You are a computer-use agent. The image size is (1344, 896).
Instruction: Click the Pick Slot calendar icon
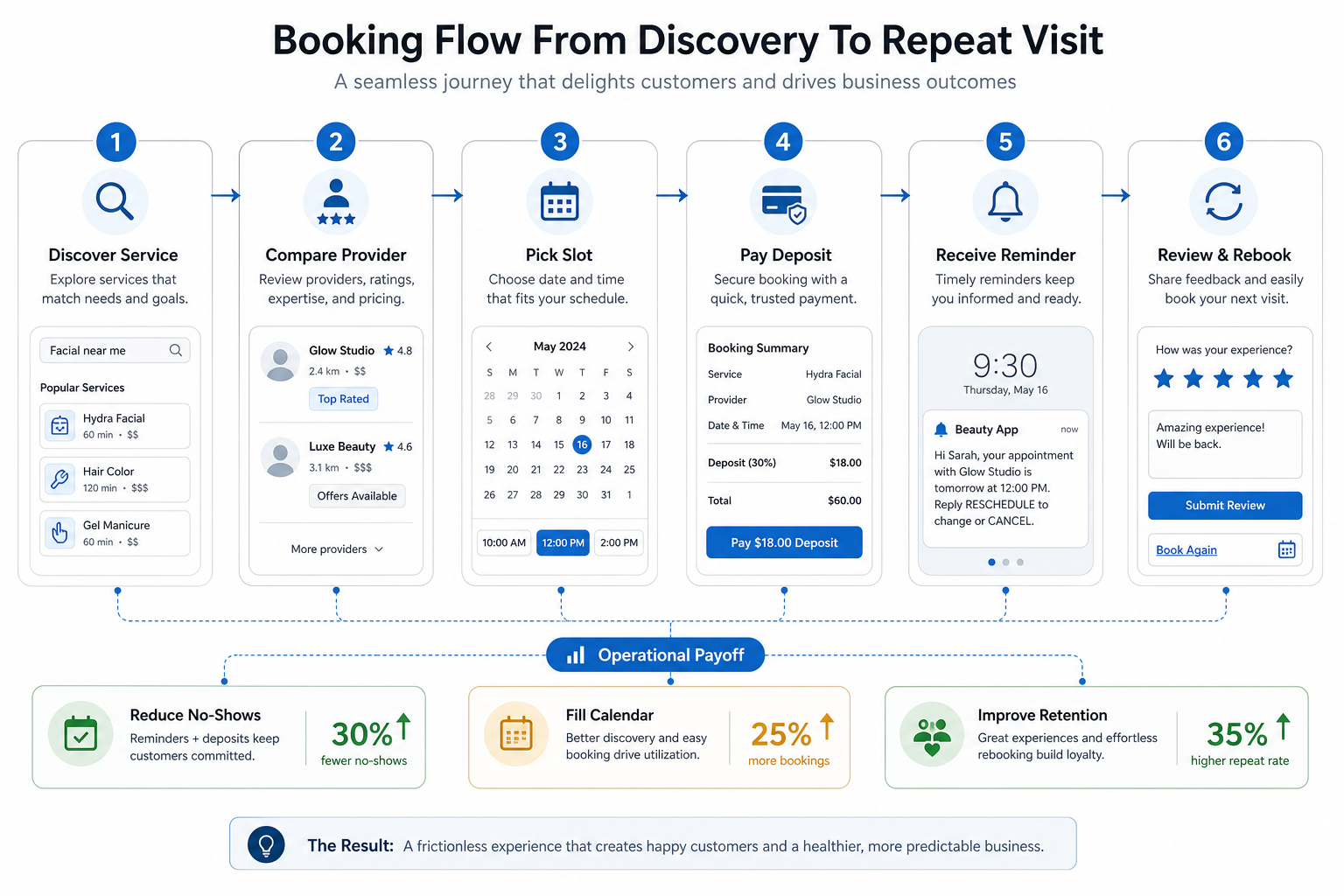[559, 201]
